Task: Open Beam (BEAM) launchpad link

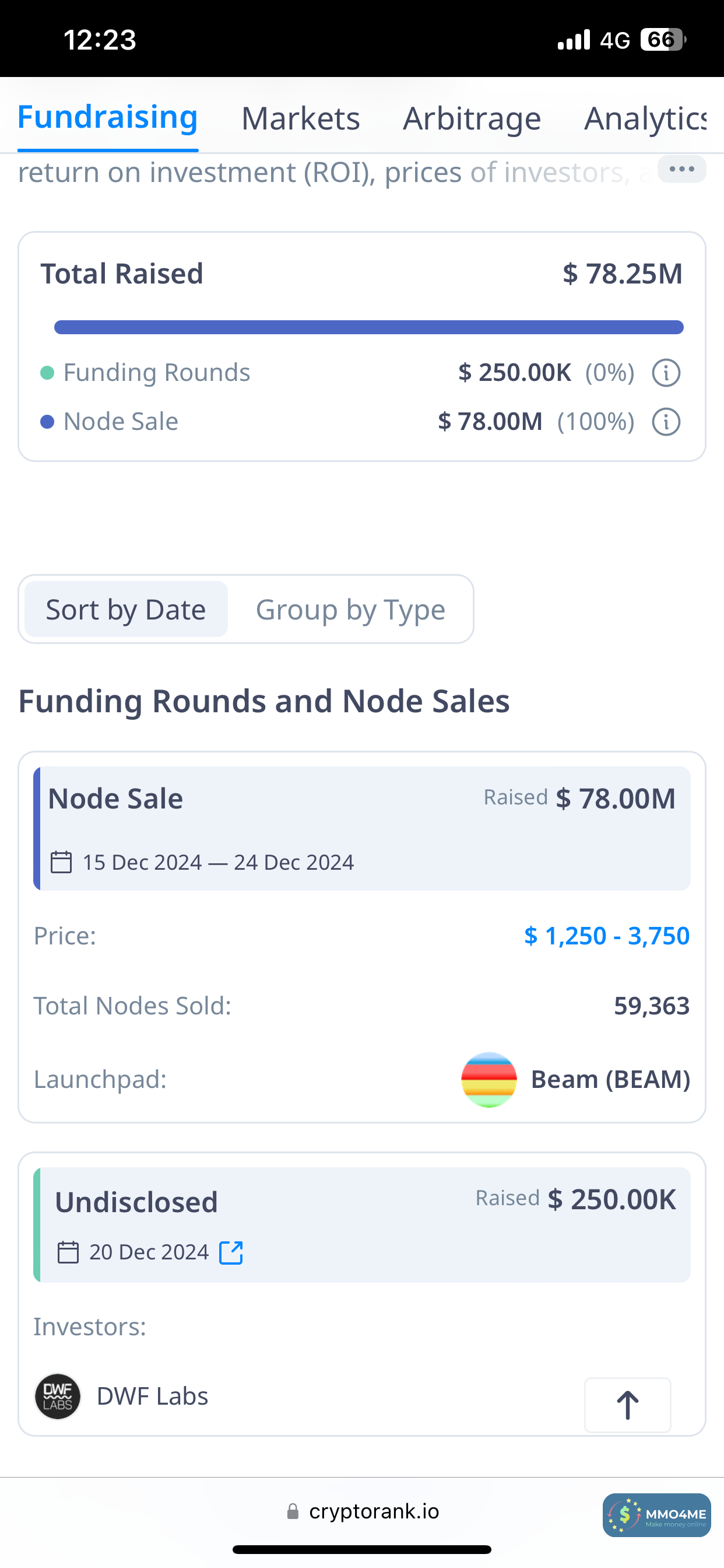Action: point(610,1080)
